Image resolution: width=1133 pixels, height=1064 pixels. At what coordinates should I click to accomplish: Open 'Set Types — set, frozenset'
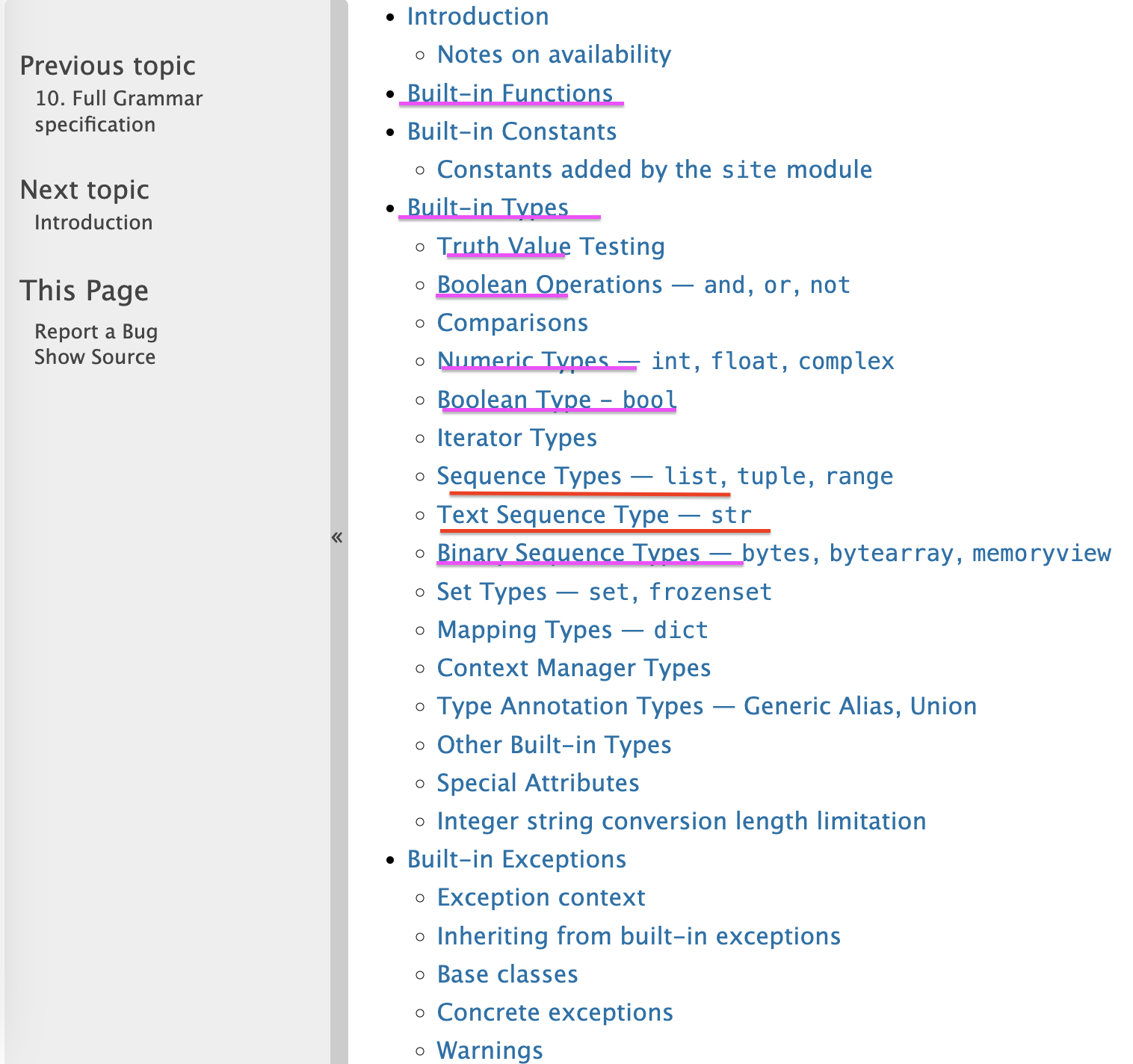point(604,592)
